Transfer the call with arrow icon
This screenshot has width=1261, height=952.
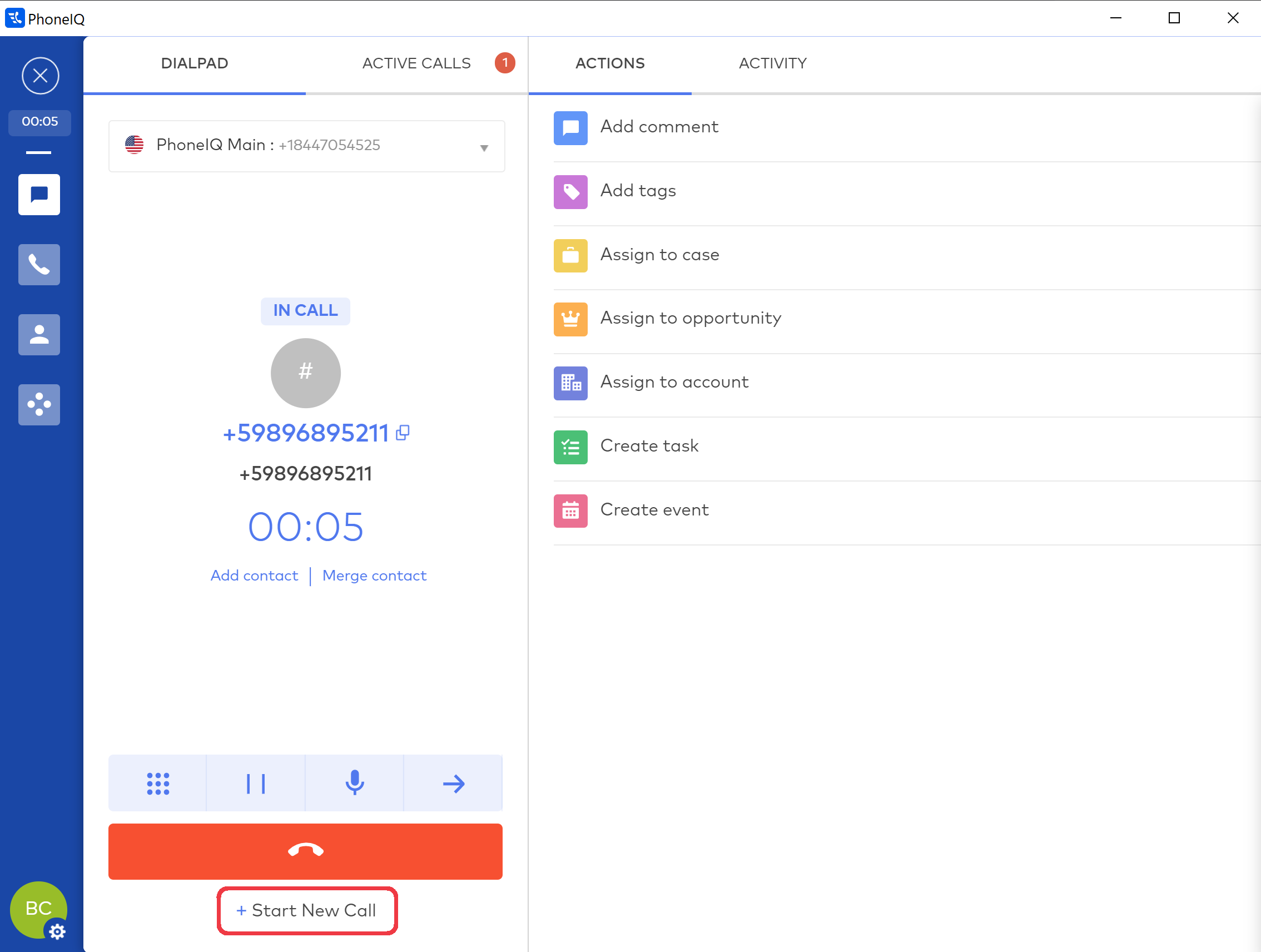click(x=453, y=784)
